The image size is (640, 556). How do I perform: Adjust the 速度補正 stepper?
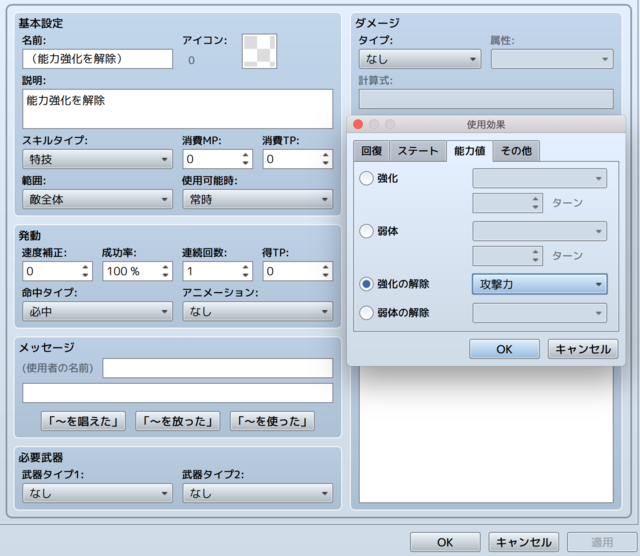pos(85,271)
